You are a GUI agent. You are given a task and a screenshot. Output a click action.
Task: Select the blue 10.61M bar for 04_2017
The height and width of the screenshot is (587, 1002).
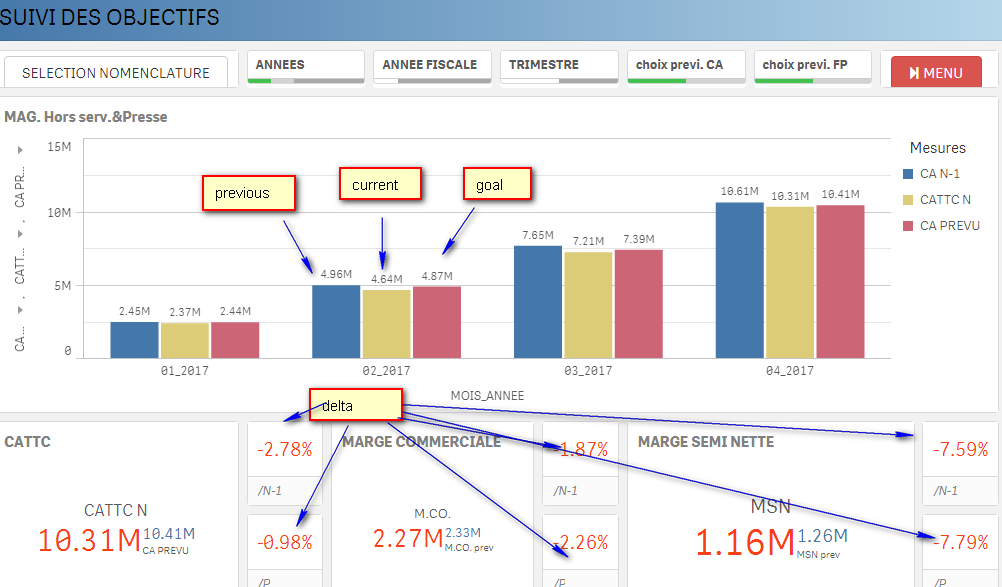pyautogui.click(x=740, y=280)
